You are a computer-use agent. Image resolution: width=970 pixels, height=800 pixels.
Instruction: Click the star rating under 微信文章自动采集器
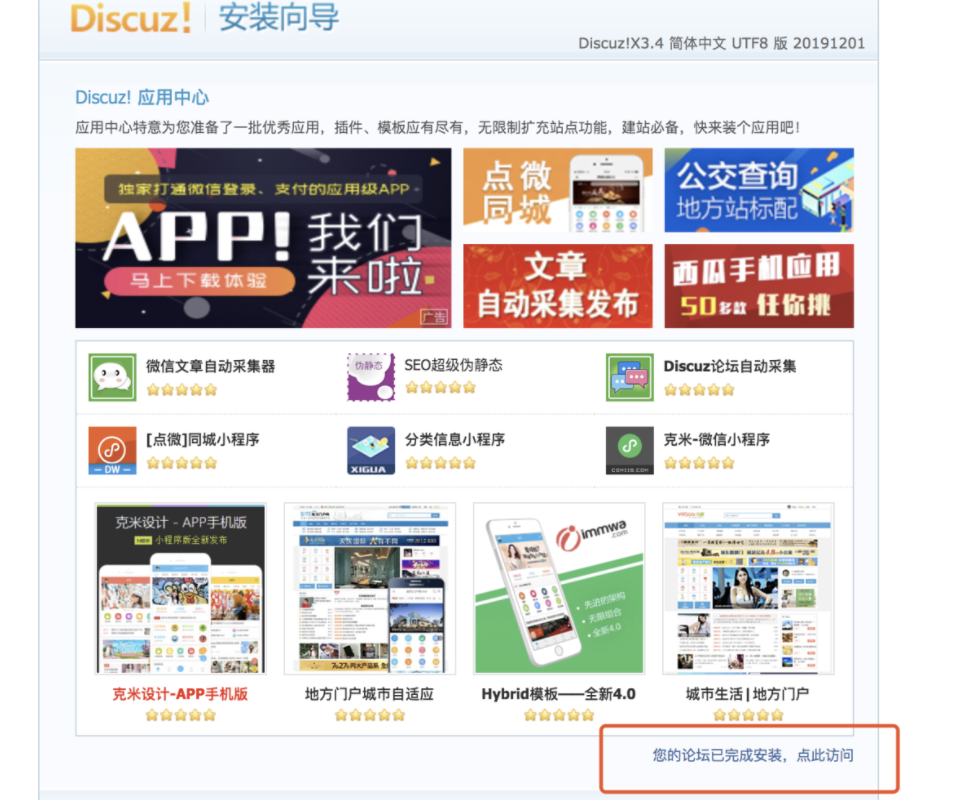coord(182,390)
